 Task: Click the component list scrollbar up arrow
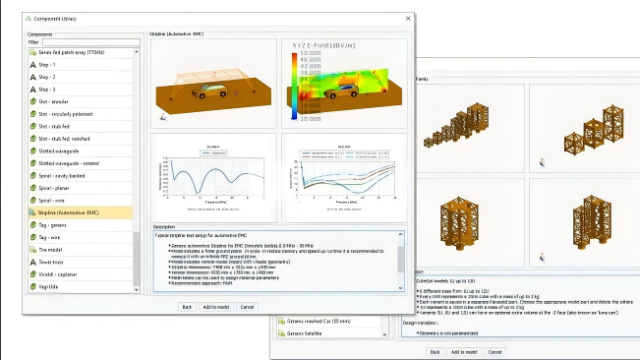click(136, 52)
